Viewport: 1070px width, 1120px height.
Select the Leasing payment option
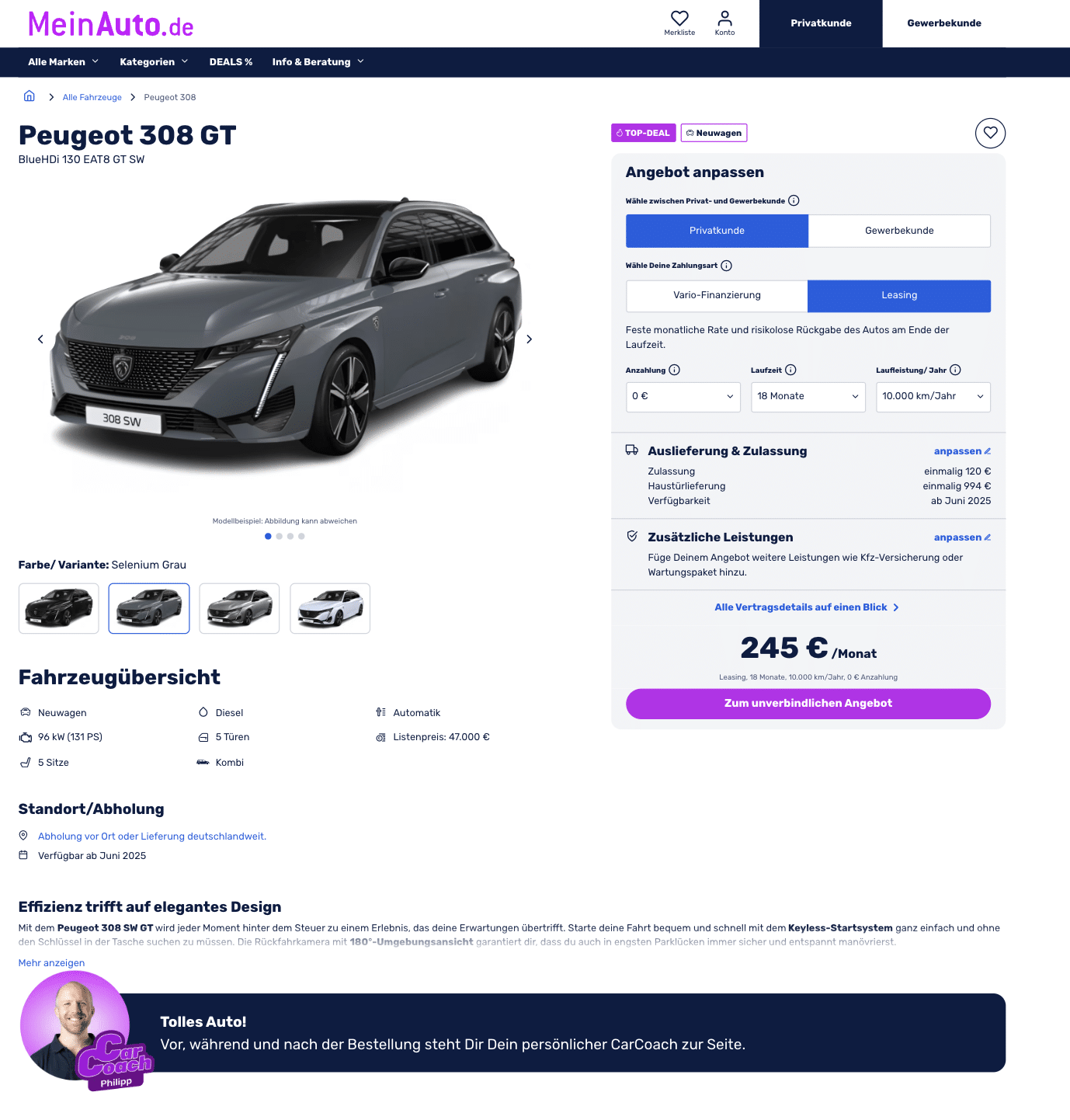899,295
